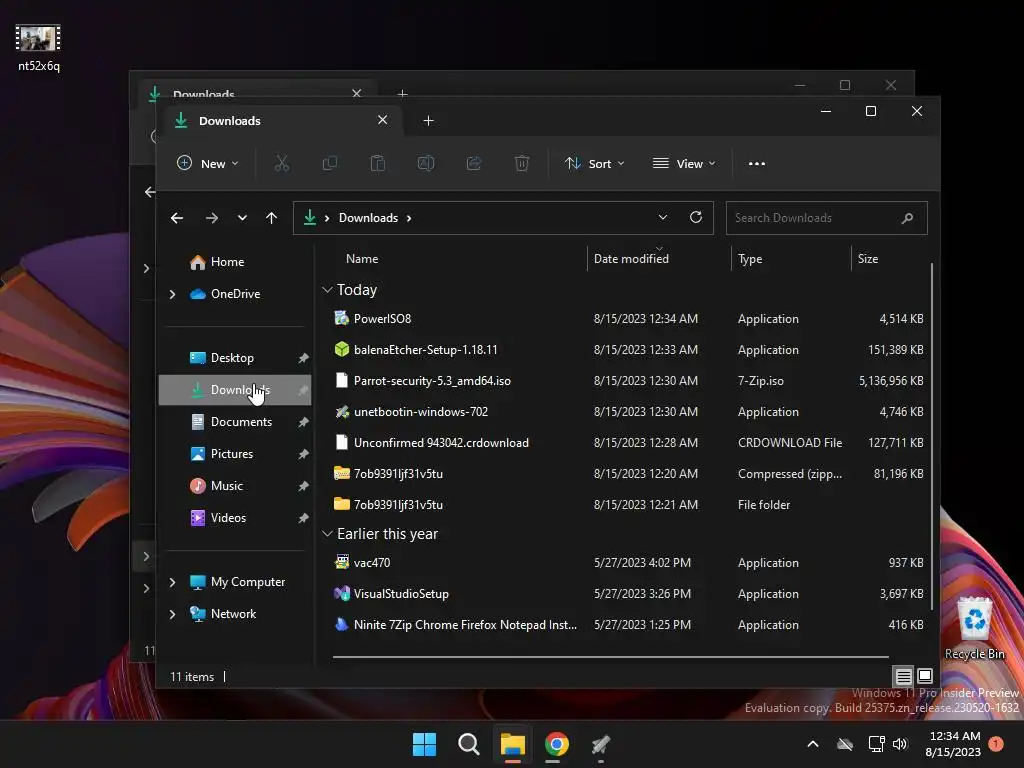1024x768 pixels.
Task: Open the View dropdown menu
Action: coord(684,163)
